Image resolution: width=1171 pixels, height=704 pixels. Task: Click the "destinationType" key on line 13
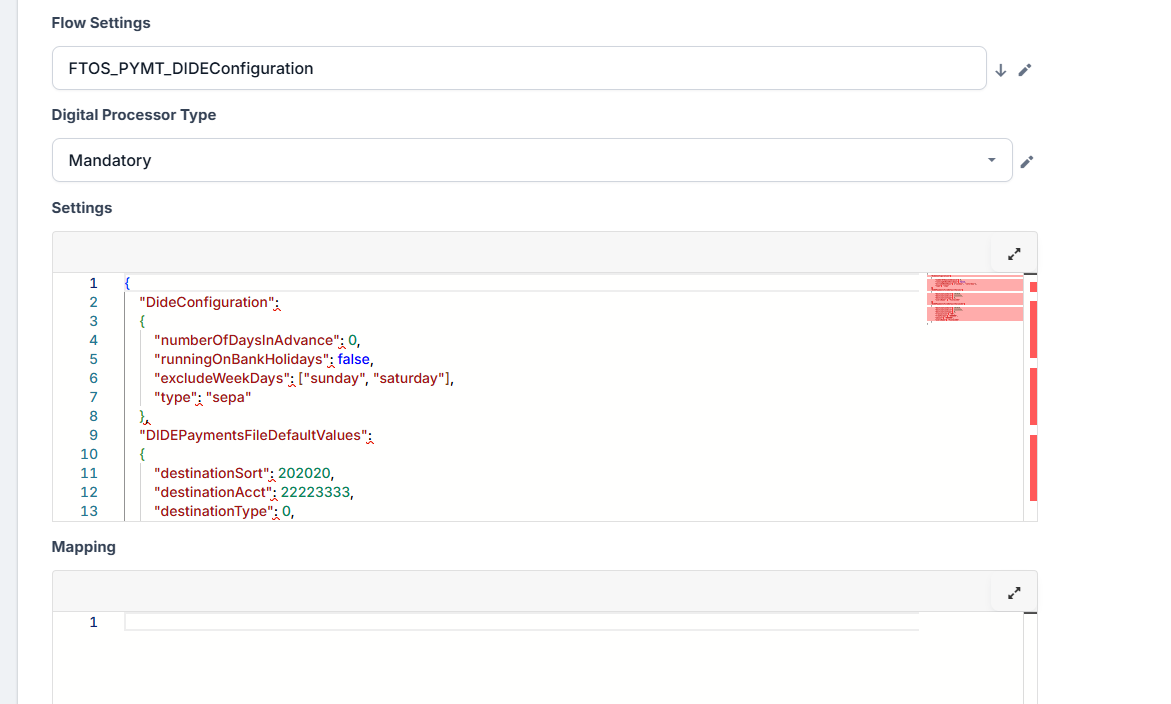point(213,511)
